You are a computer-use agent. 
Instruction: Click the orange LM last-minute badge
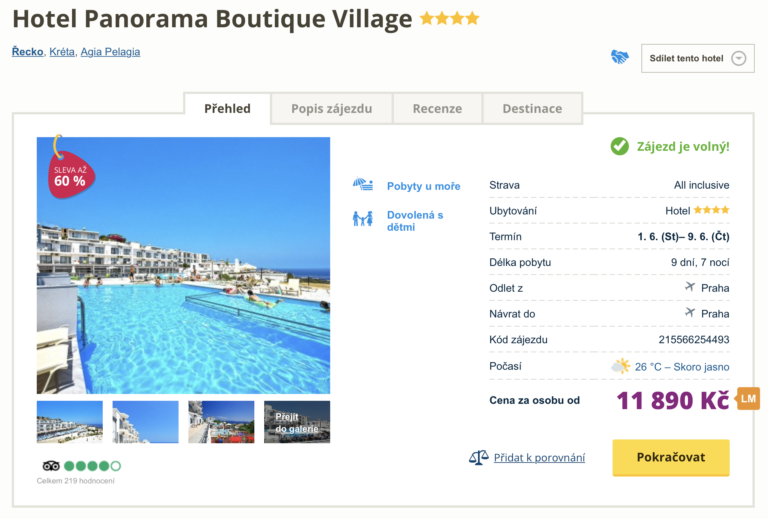tap(748, 399)
